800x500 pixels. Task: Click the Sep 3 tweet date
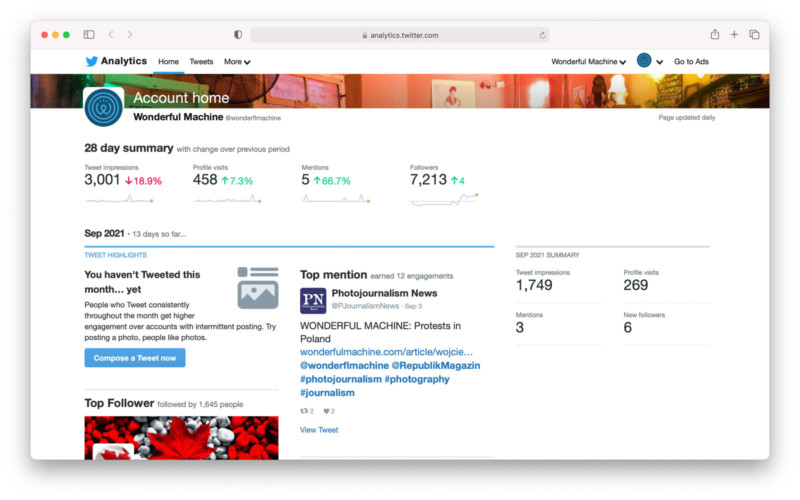[413, 306]
